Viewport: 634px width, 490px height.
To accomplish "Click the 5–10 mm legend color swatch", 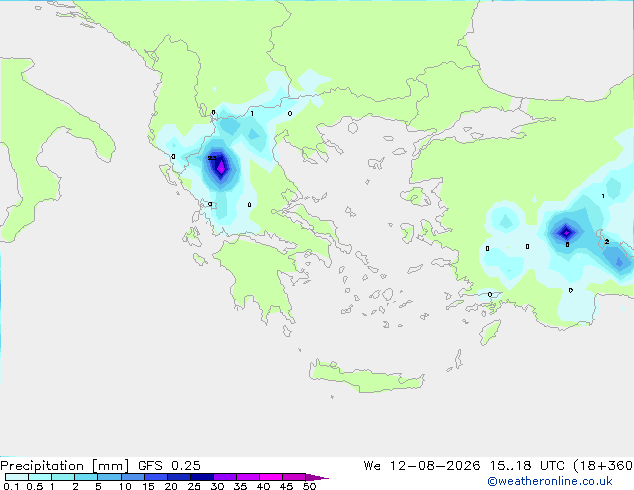I will pyautogui.click(x=109, y=477).
